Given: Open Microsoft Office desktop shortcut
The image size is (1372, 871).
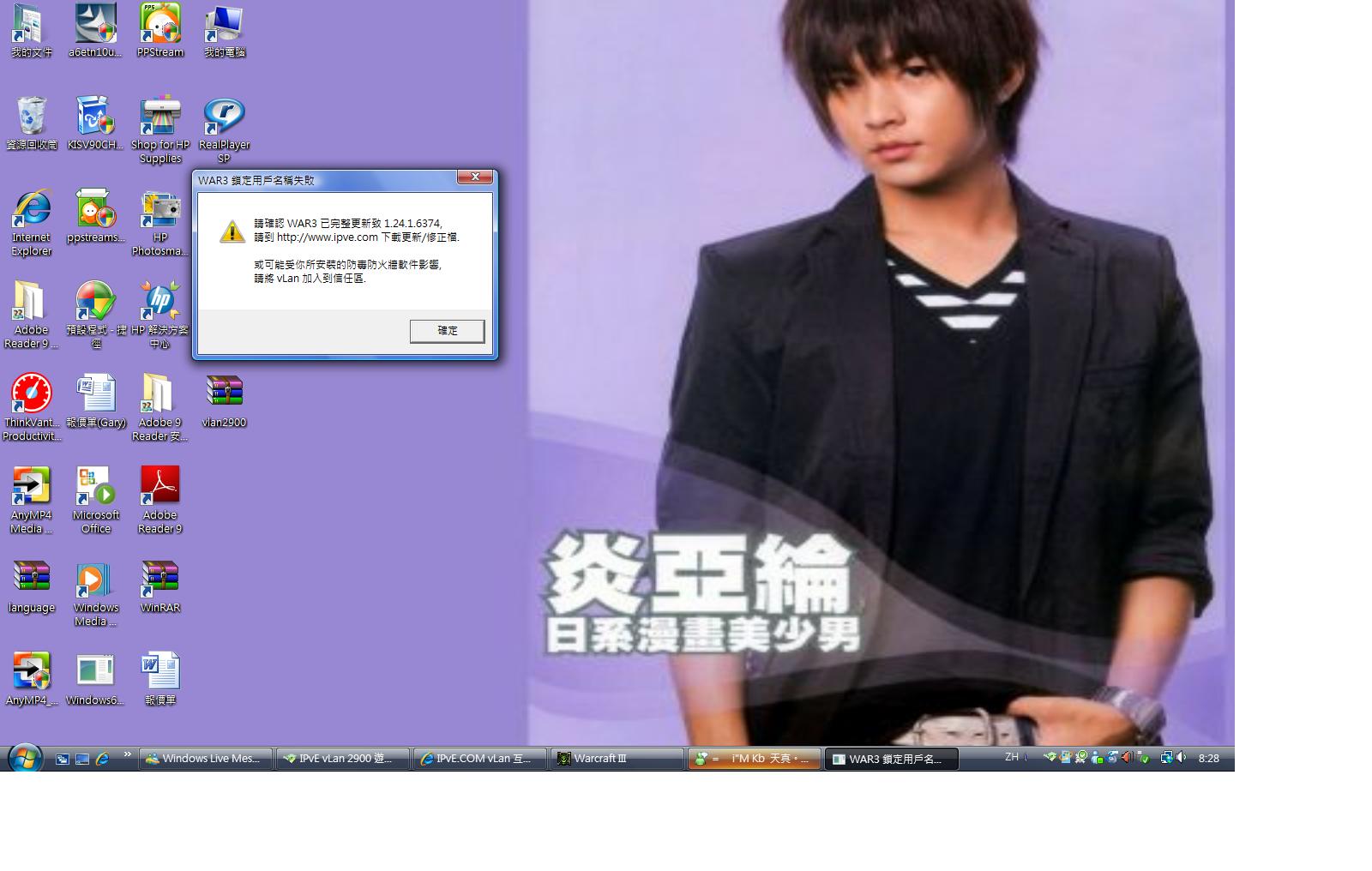Looking at the screenshot, I should point(95,501).
